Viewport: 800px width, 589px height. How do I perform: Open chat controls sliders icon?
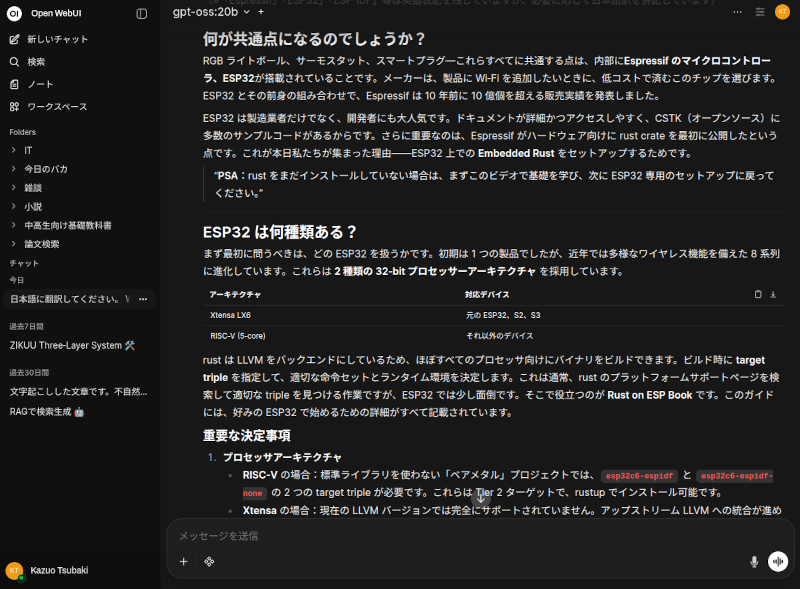click(759, 12)
